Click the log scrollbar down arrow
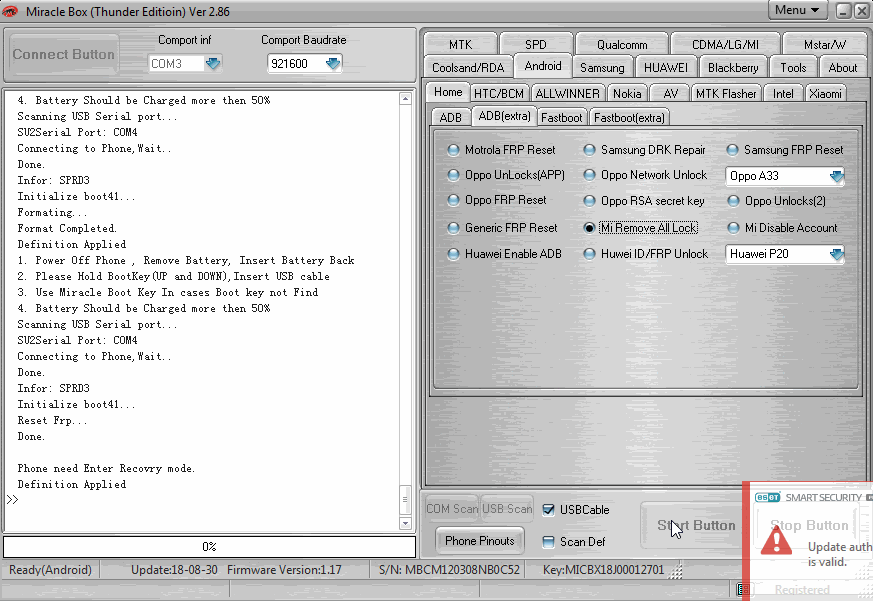Viewport: 873px width, 601px height. tap(405, 524)
